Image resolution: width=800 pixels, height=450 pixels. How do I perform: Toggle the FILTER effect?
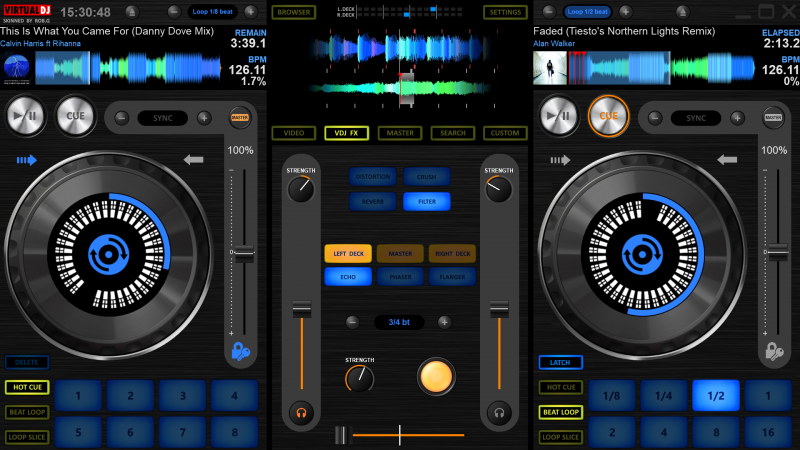(x=427, y=202)
